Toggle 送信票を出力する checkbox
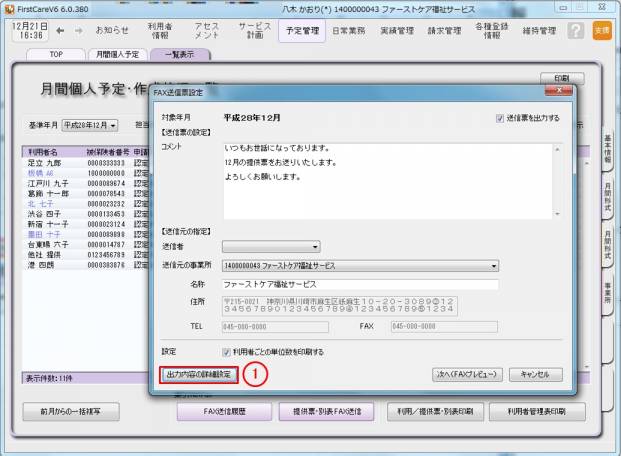Screen dimensions: 621x456 pos(500,118)
